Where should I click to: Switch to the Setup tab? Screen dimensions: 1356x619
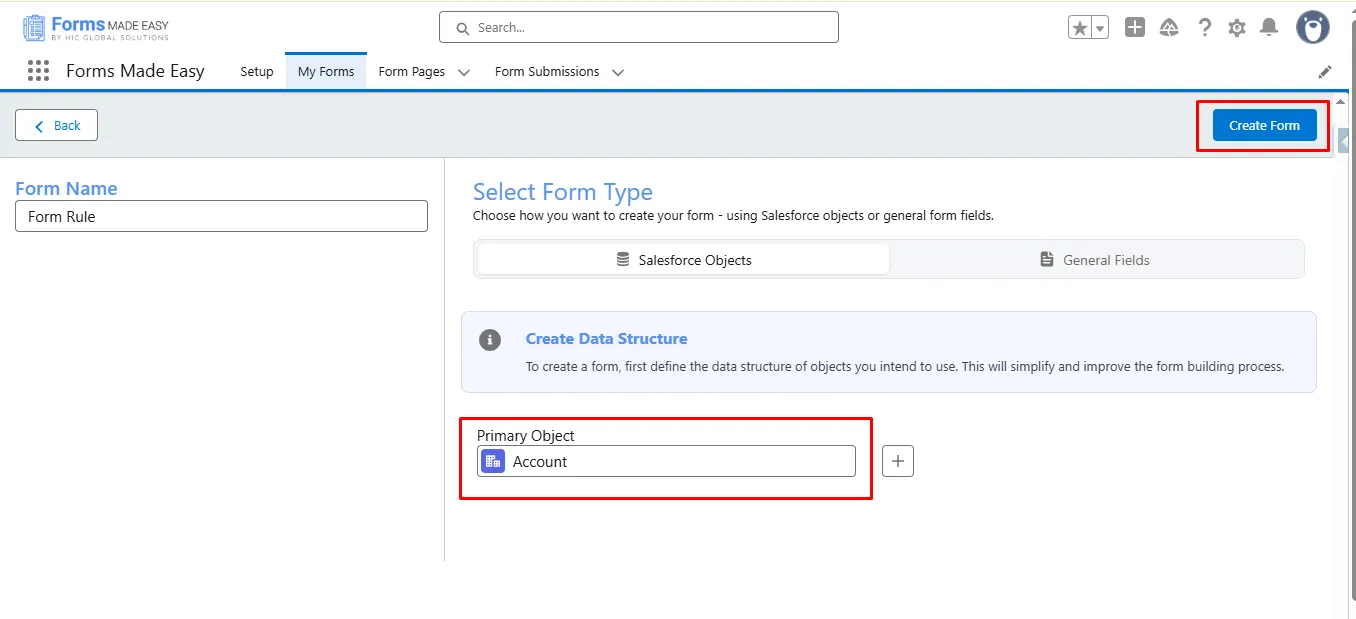tap(257, 72)
